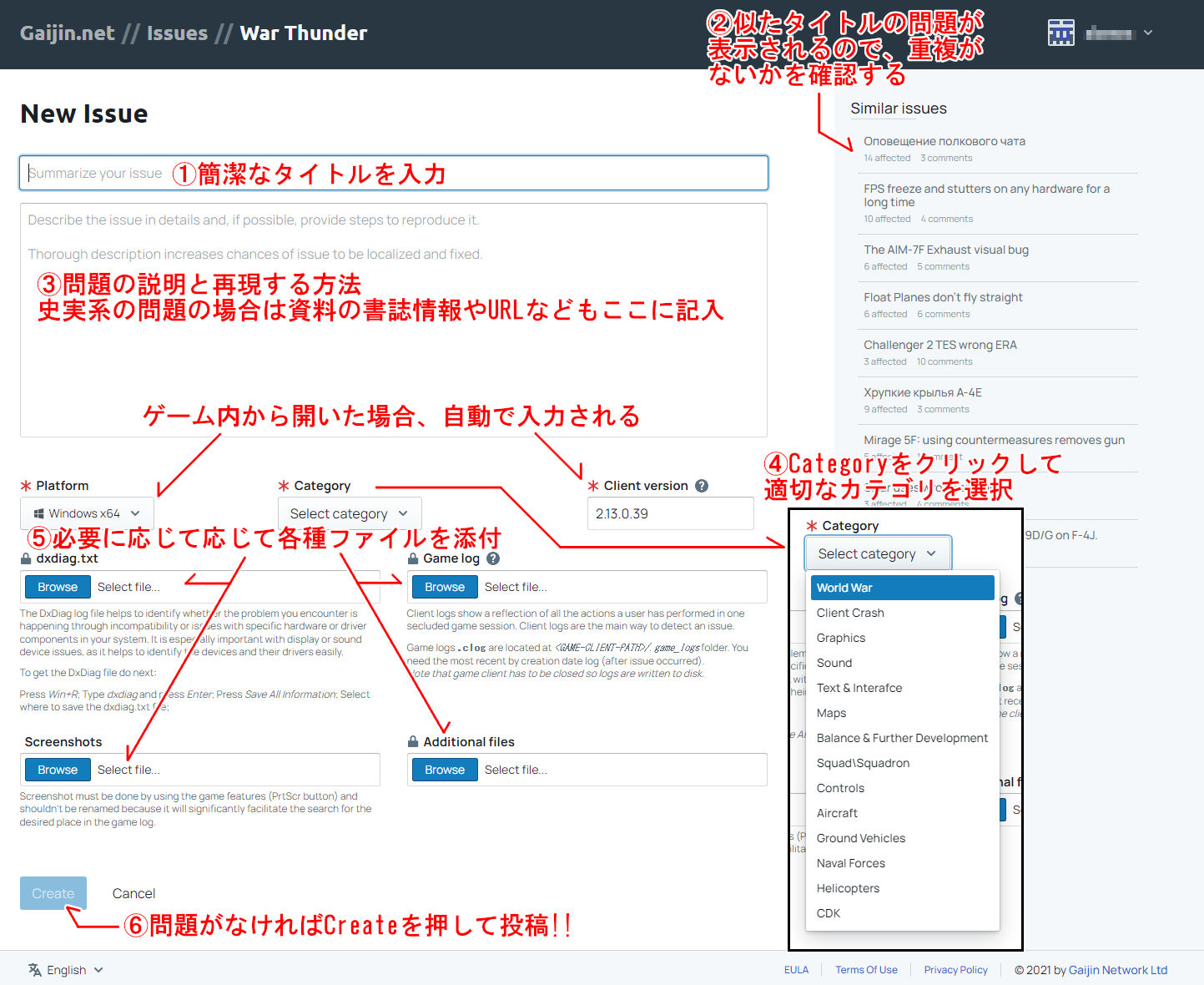
Task: Click the language translate icon in footer
Action: tap(34, 969)
